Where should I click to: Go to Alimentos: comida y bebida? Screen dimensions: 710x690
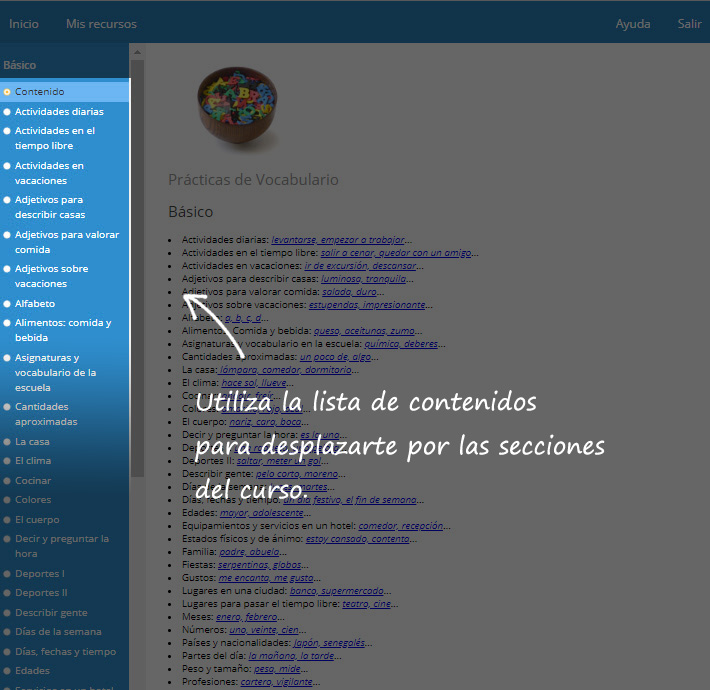click(62, 330)
